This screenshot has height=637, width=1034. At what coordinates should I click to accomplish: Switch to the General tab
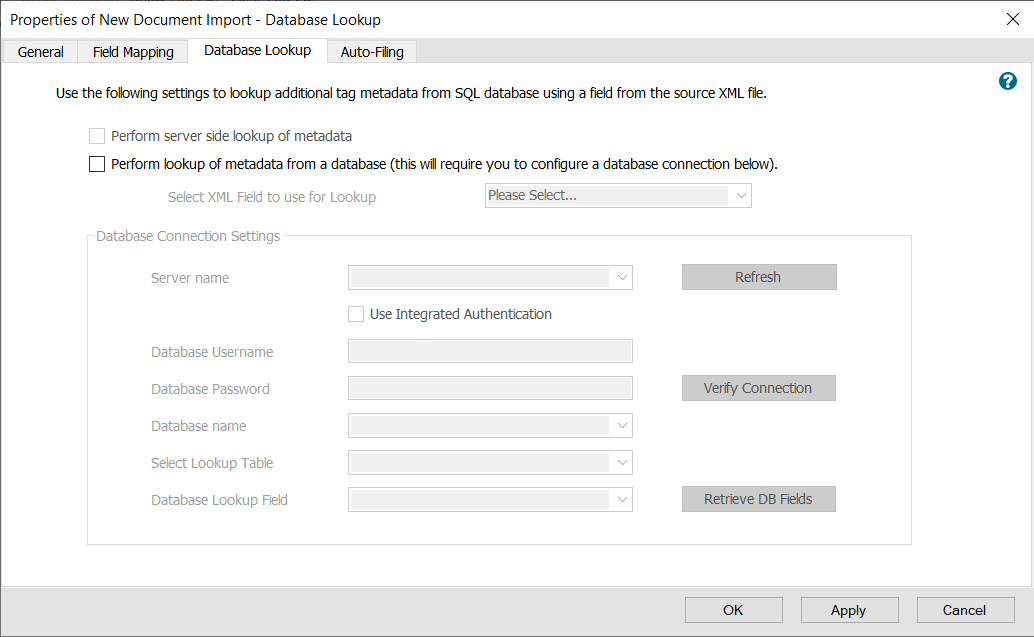pos(39,51)
